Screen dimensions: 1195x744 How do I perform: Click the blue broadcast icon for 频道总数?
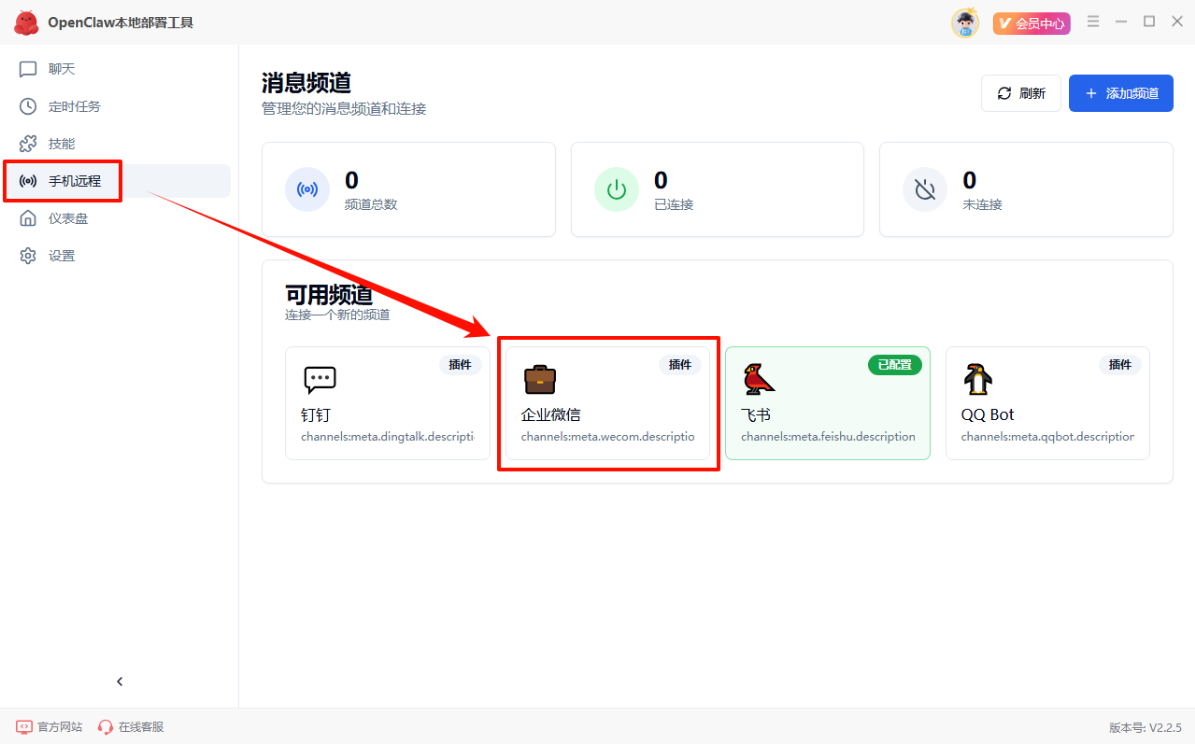[x=307, y=189]
